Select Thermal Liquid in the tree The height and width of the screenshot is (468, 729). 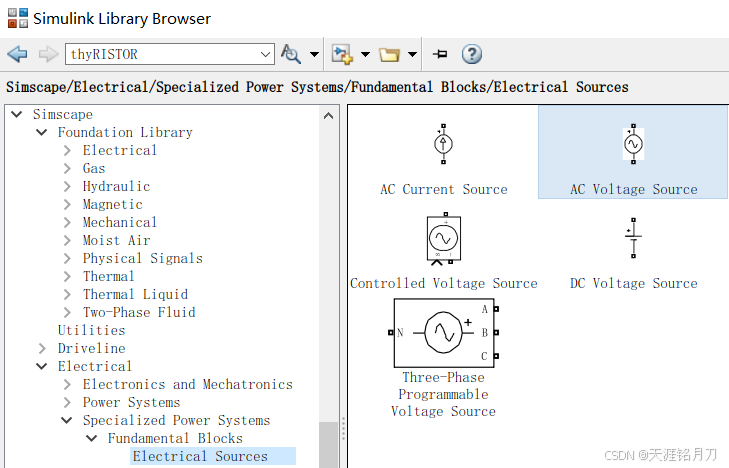pyautogui.click(x=135, y=295)
